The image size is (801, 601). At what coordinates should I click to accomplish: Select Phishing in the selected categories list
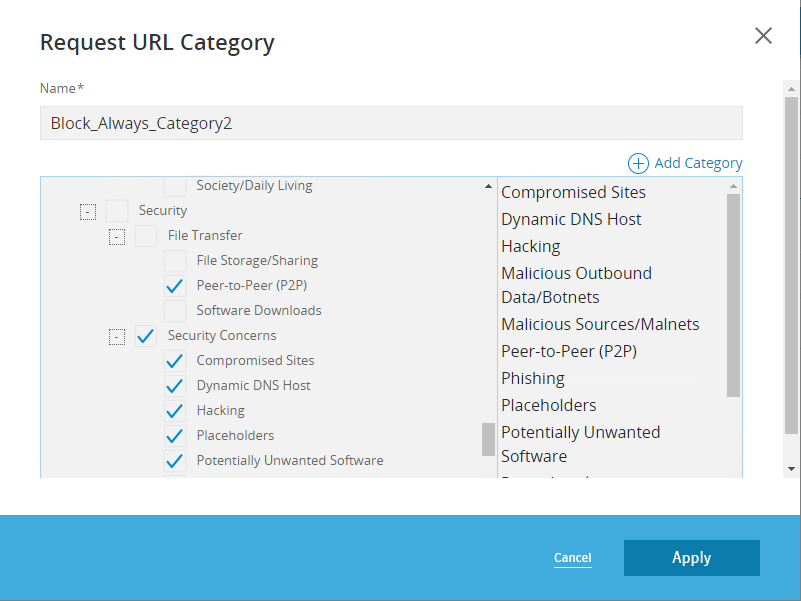[x=533, y=378]
